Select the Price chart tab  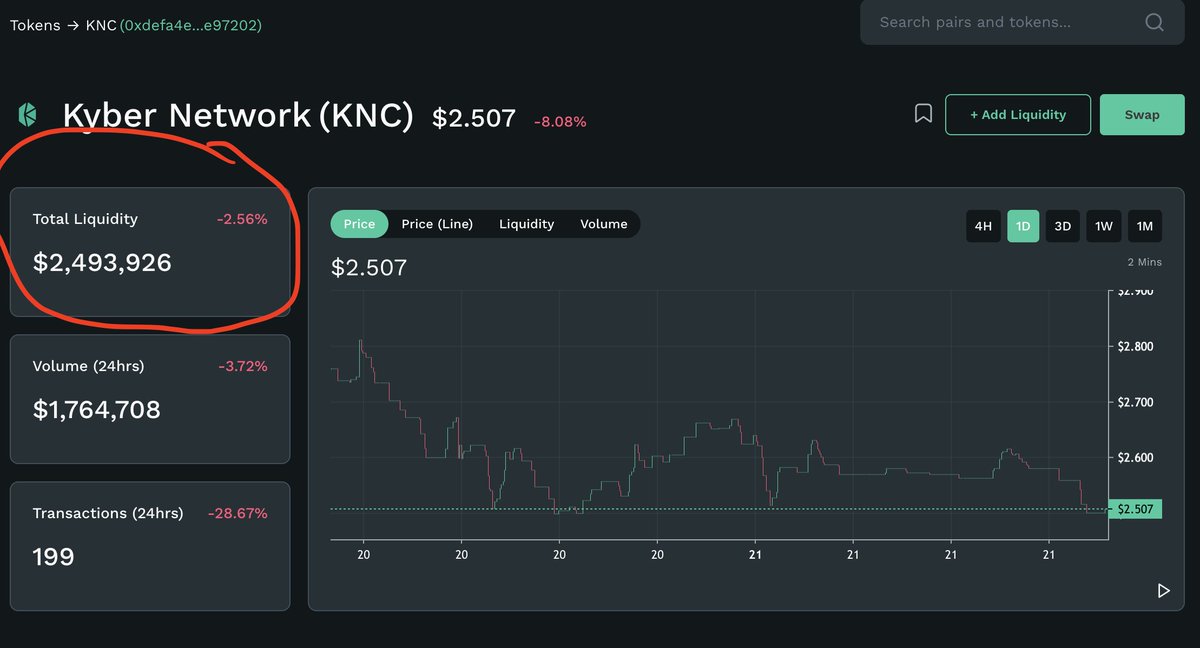(x=359, y=224)
